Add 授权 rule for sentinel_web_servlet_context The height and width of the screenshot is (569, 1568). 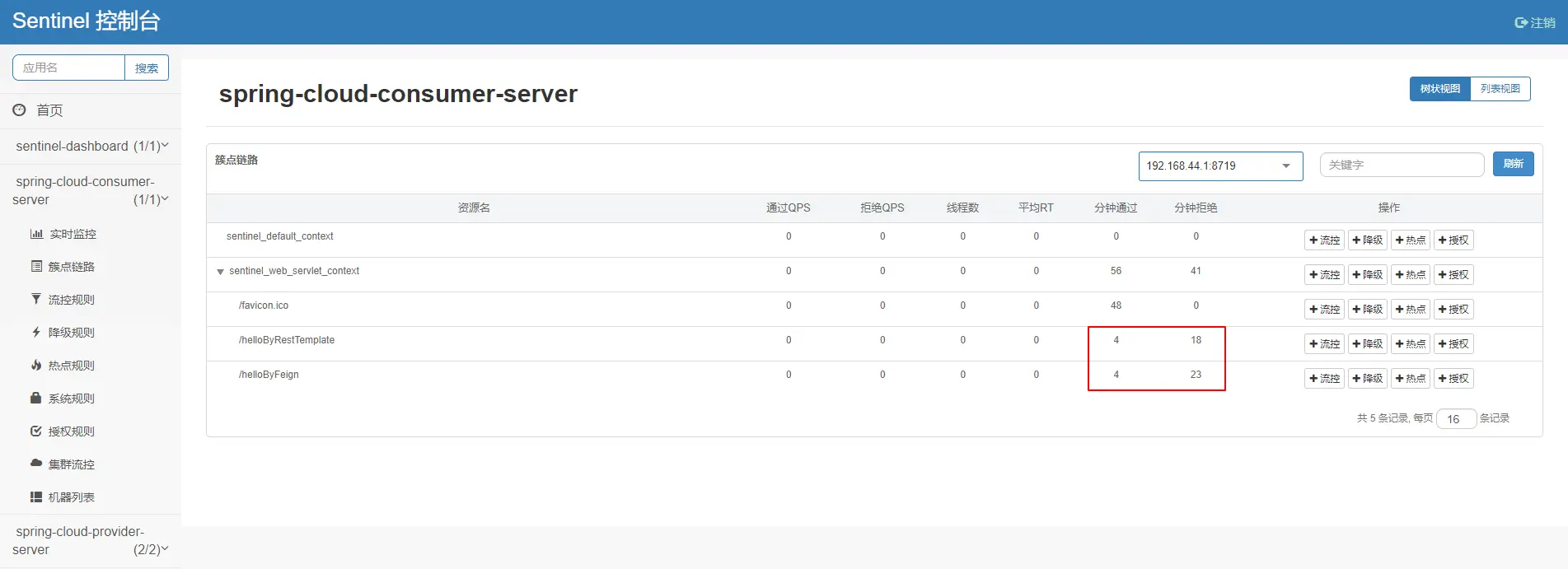pyautogui.click(x=1453, y=275)
